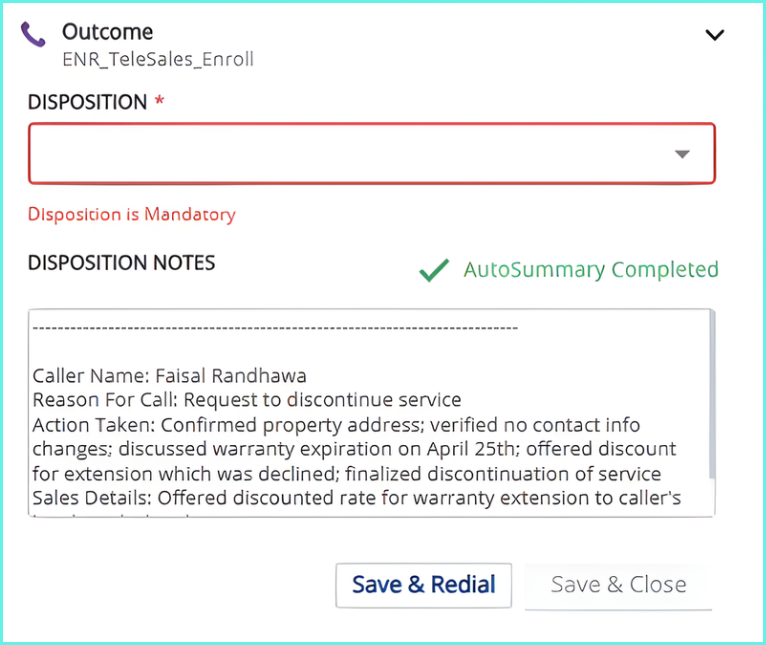This screenshot has height=645, width=766.
Task: Click the Reason For Call line in notes
Action: point(246,400)
